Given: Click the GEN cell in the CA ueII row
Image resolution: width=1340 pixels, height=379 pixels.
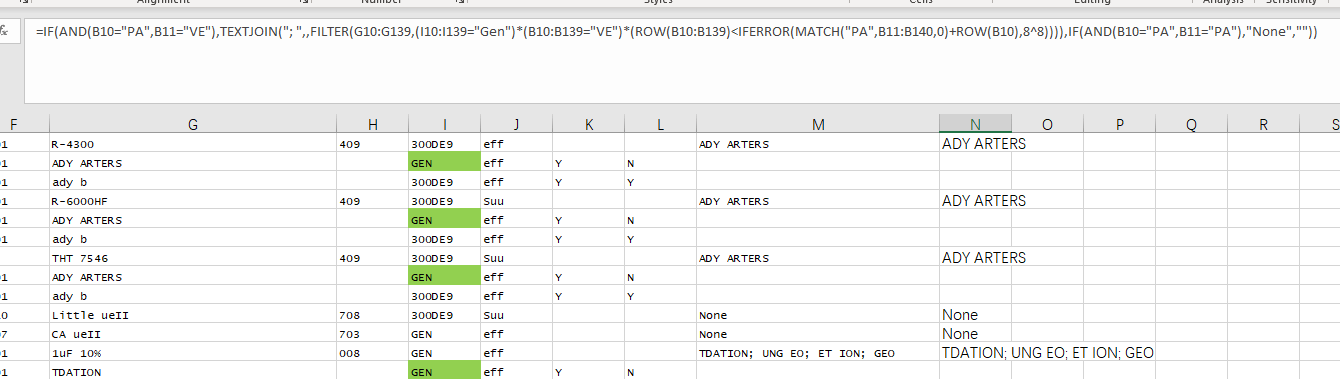Looking at the screenshot, I should click(444, 334).
